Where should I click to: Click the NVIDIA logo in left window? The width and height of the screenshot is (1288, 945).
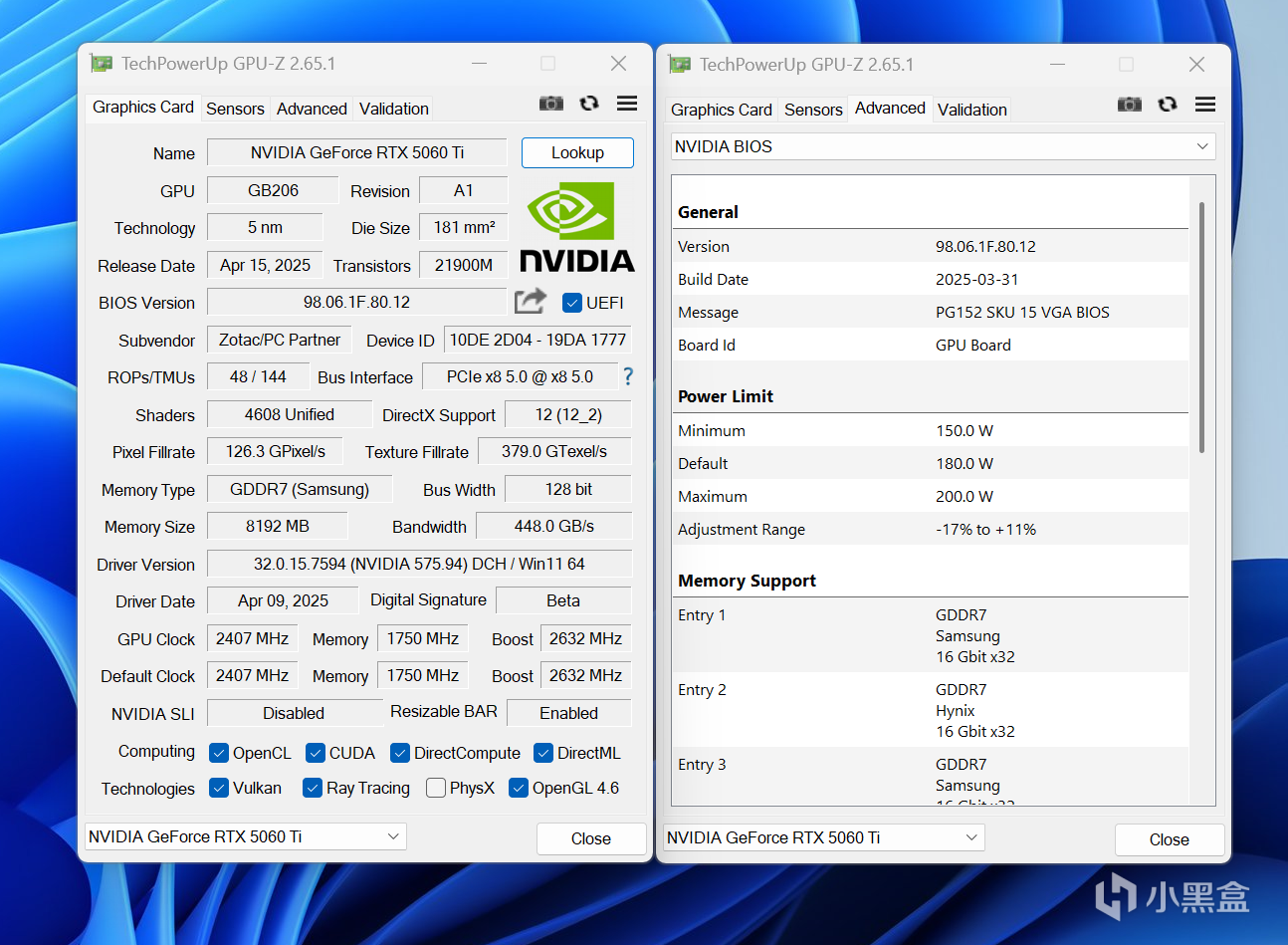[x=577, y=227]
